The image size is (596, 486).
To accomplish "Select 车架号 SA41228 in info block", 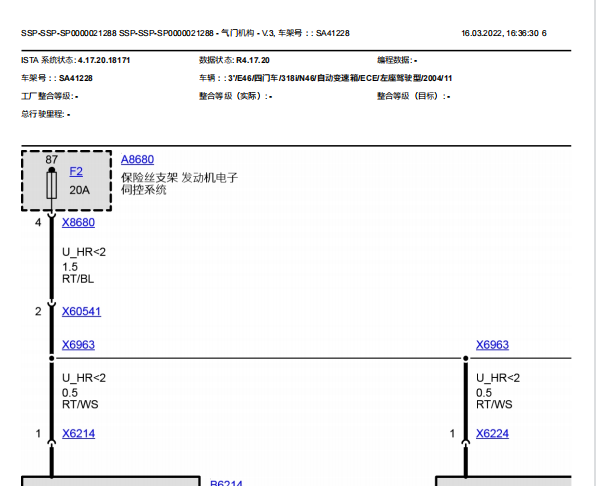I will coord(57,78).
